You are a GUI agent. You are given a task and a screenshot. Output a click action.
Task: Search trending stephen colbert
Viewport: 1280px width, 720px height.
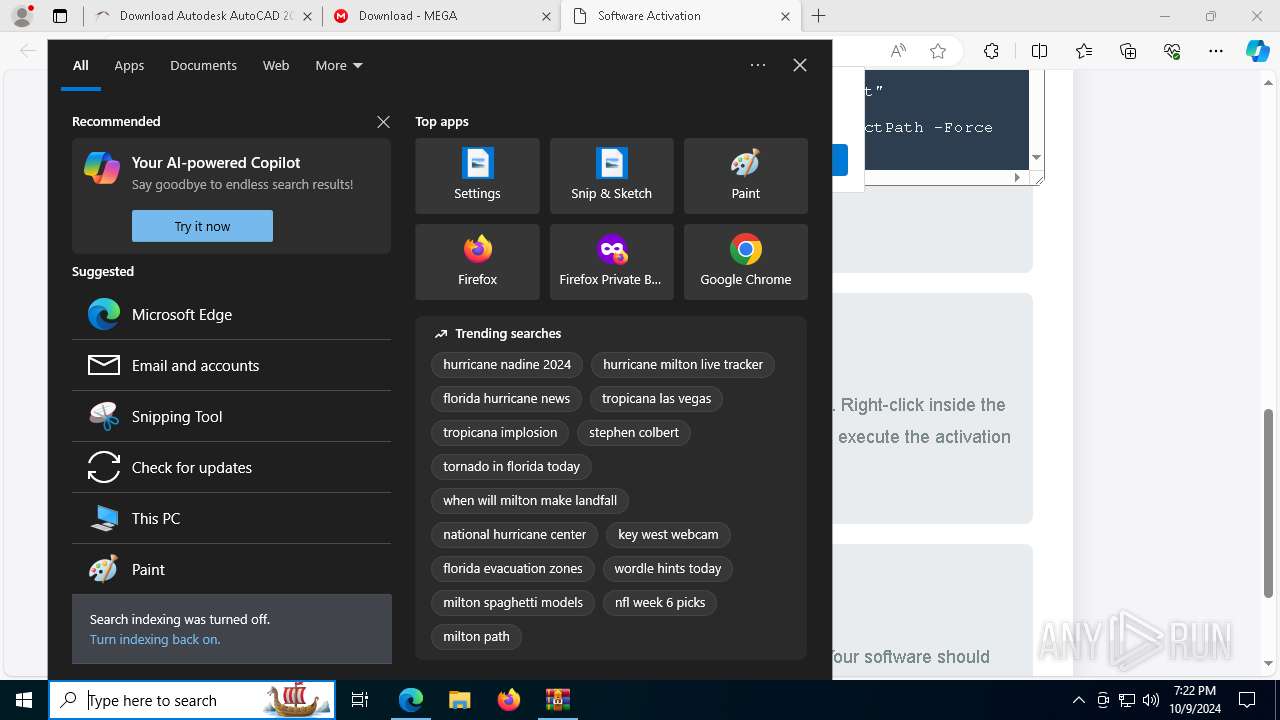[634, 433]
